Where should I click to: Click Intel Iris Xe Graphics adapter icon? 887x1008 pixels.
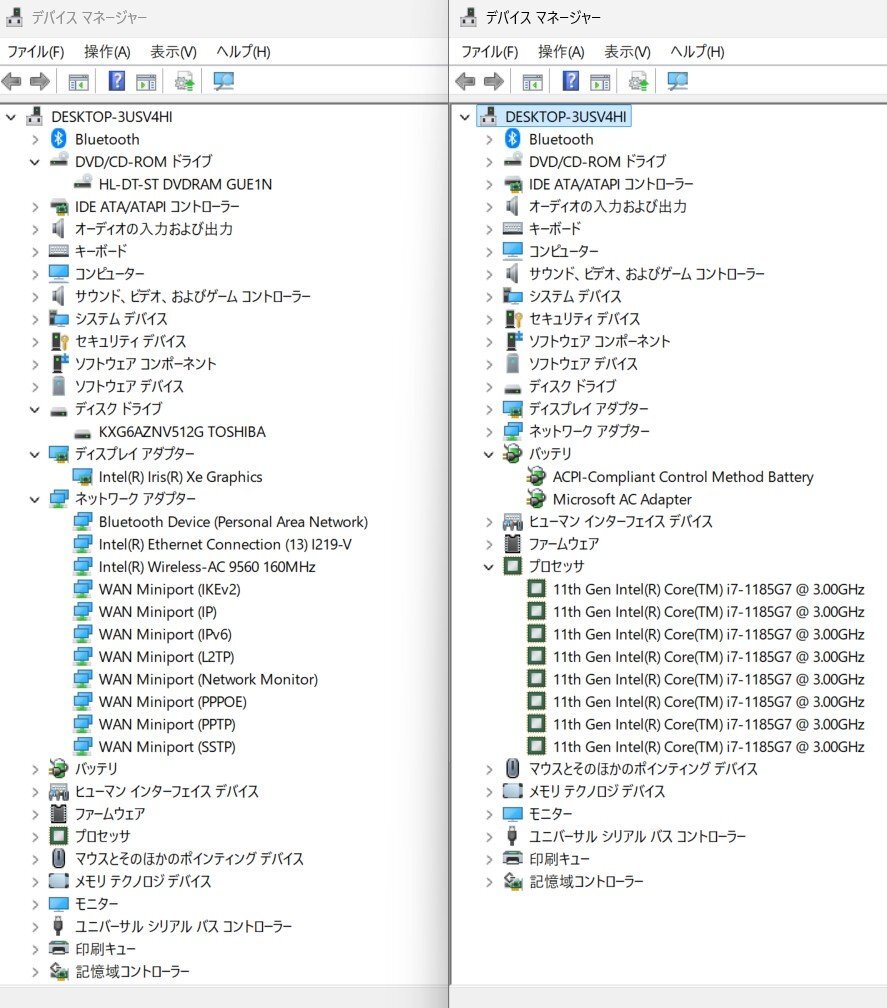click(x=82, y=476)
